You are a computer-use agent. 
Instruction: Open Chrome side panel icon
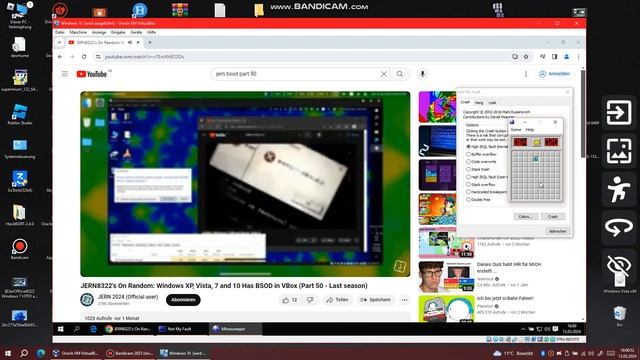[554, 57]
